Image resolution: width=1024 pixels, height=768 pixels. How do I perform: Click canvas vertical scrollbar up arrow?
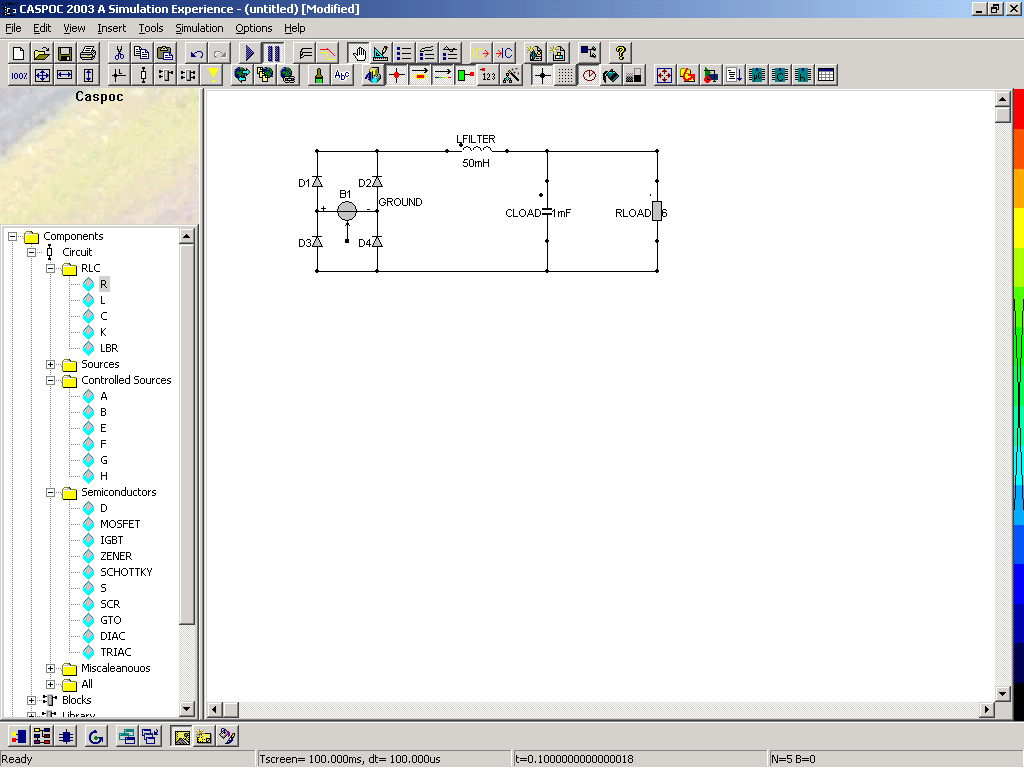[x=1002, y=99]
